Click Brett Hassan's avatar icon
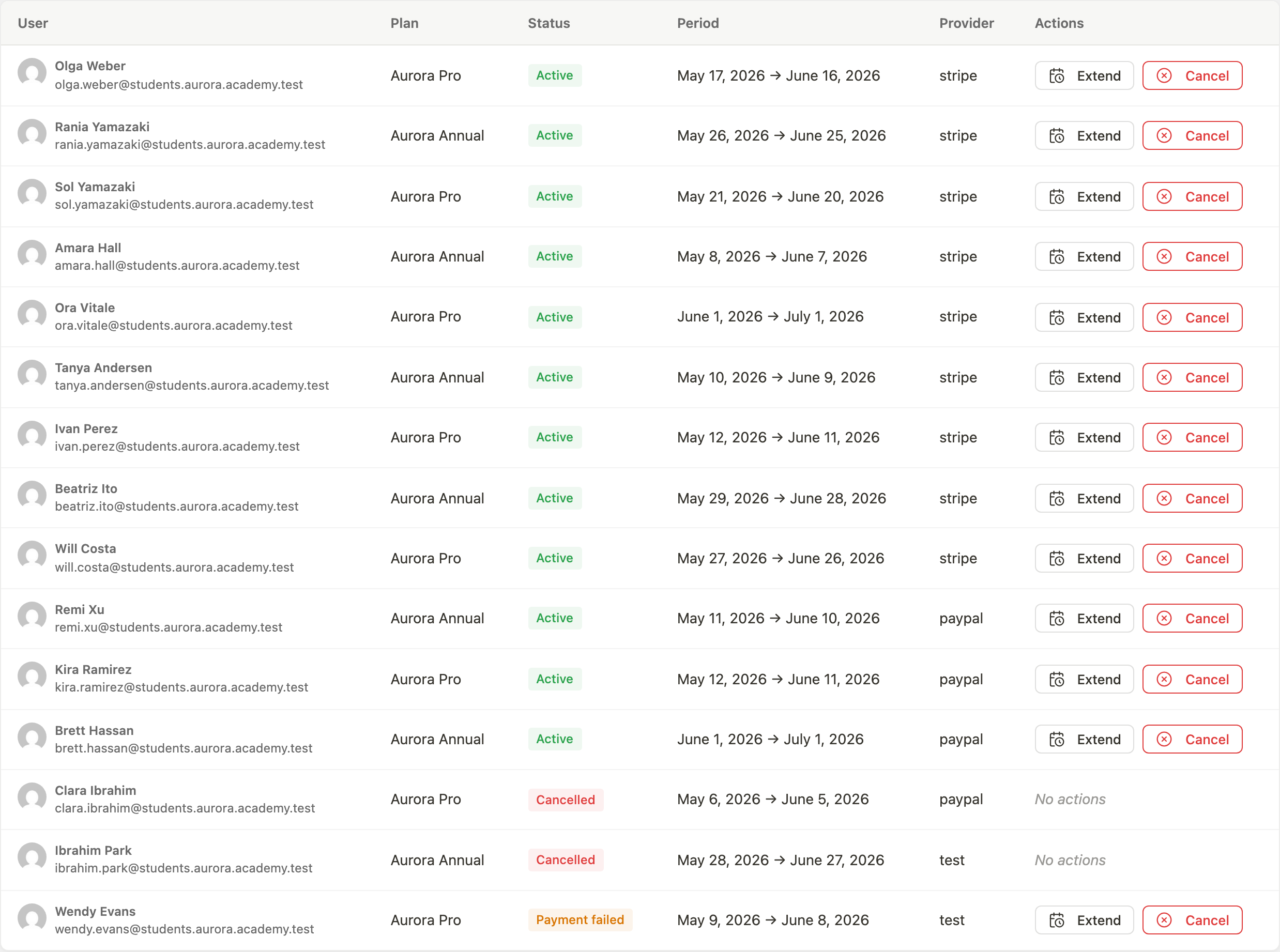Image resolution: width=1280 pixels, height=952 pixels. tap(32, 737)
